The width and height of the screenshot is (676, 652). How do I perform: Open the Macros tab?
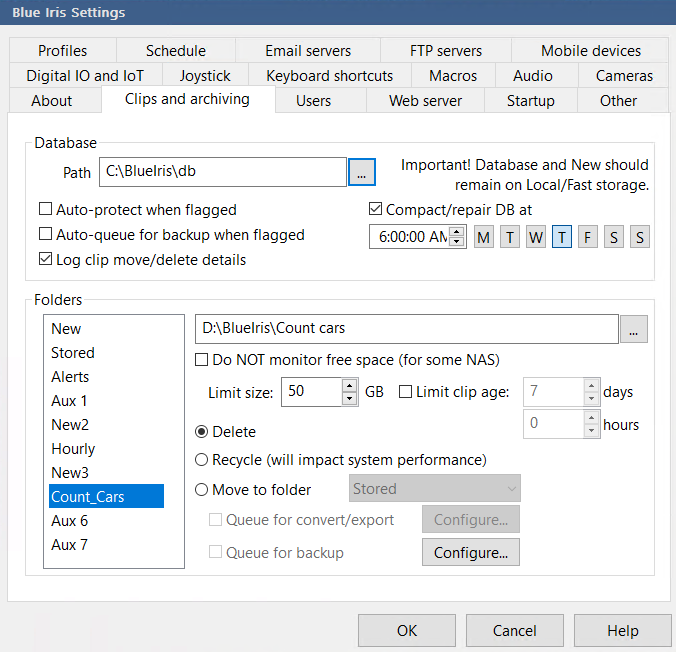coord(453,75)
